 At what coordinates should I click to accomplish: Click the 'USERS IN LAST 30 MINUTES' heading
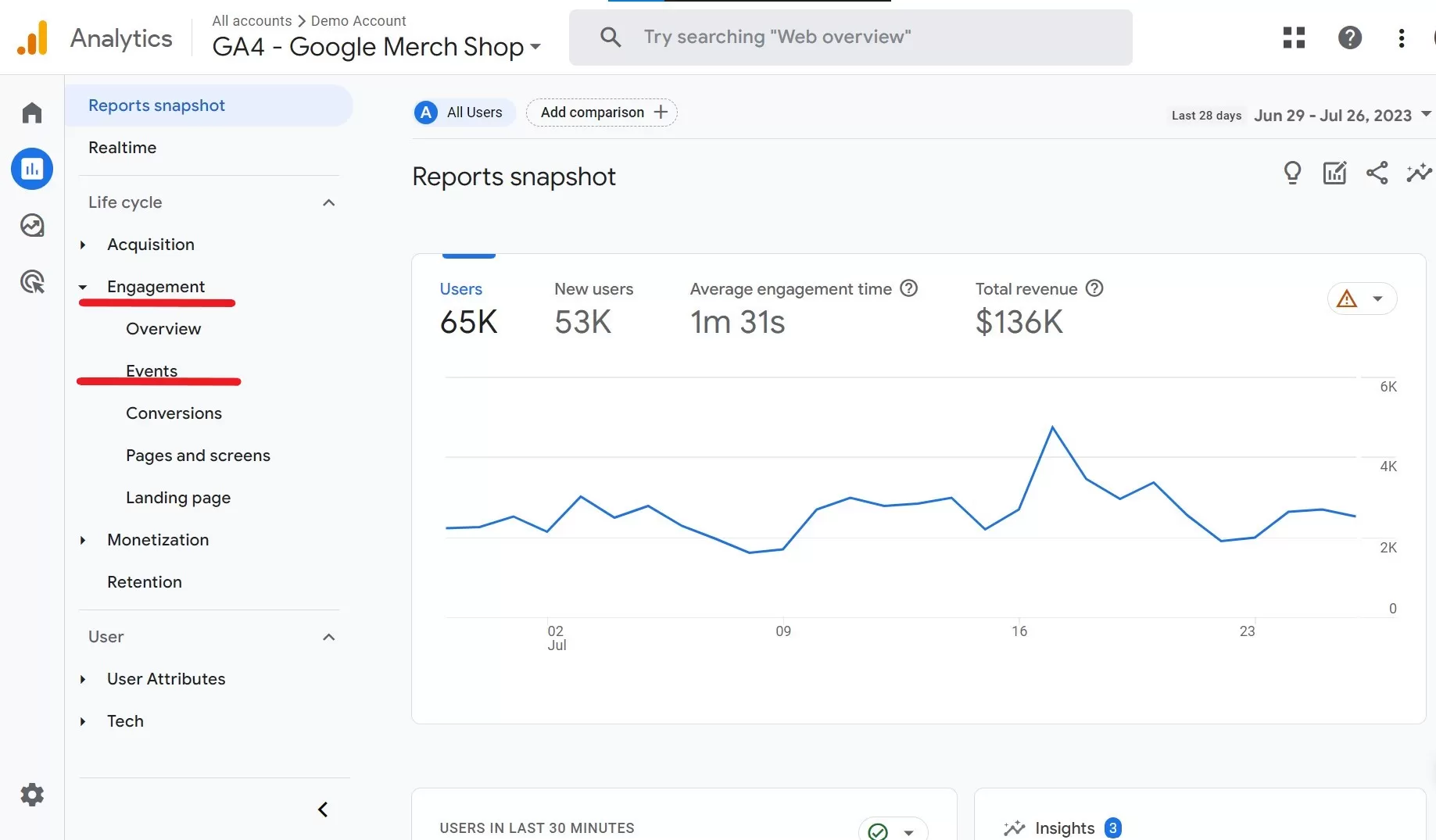537,828
